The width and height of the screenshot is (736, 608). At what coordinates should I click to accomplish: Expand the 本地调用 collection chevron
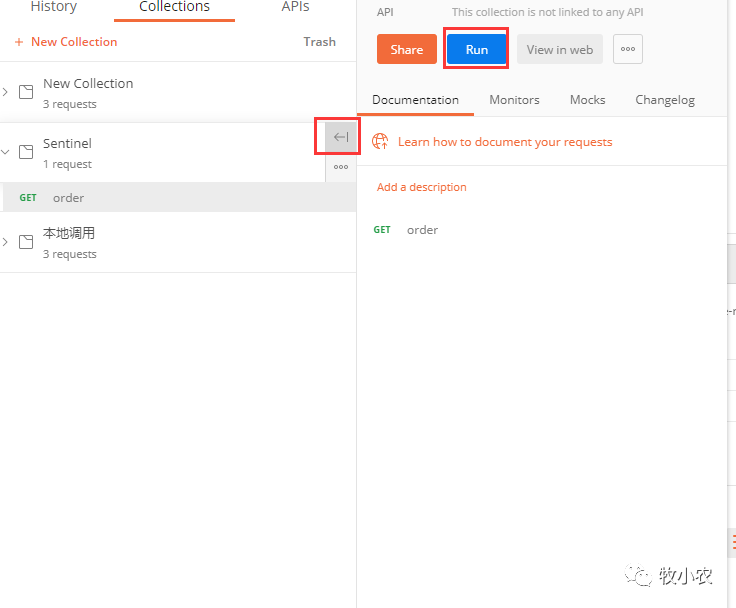click(5, 242)
